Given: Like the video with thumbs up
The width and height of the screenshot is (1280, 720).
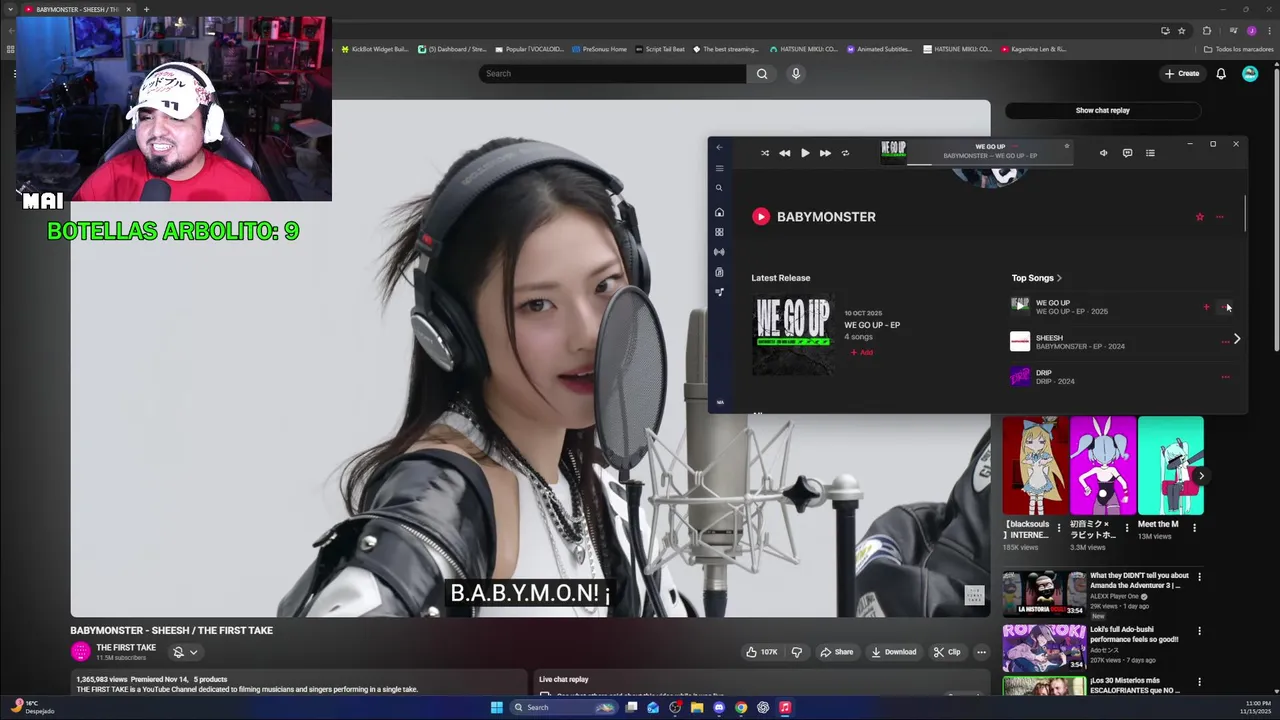Looking at the screenshot, I should point(762,652).
